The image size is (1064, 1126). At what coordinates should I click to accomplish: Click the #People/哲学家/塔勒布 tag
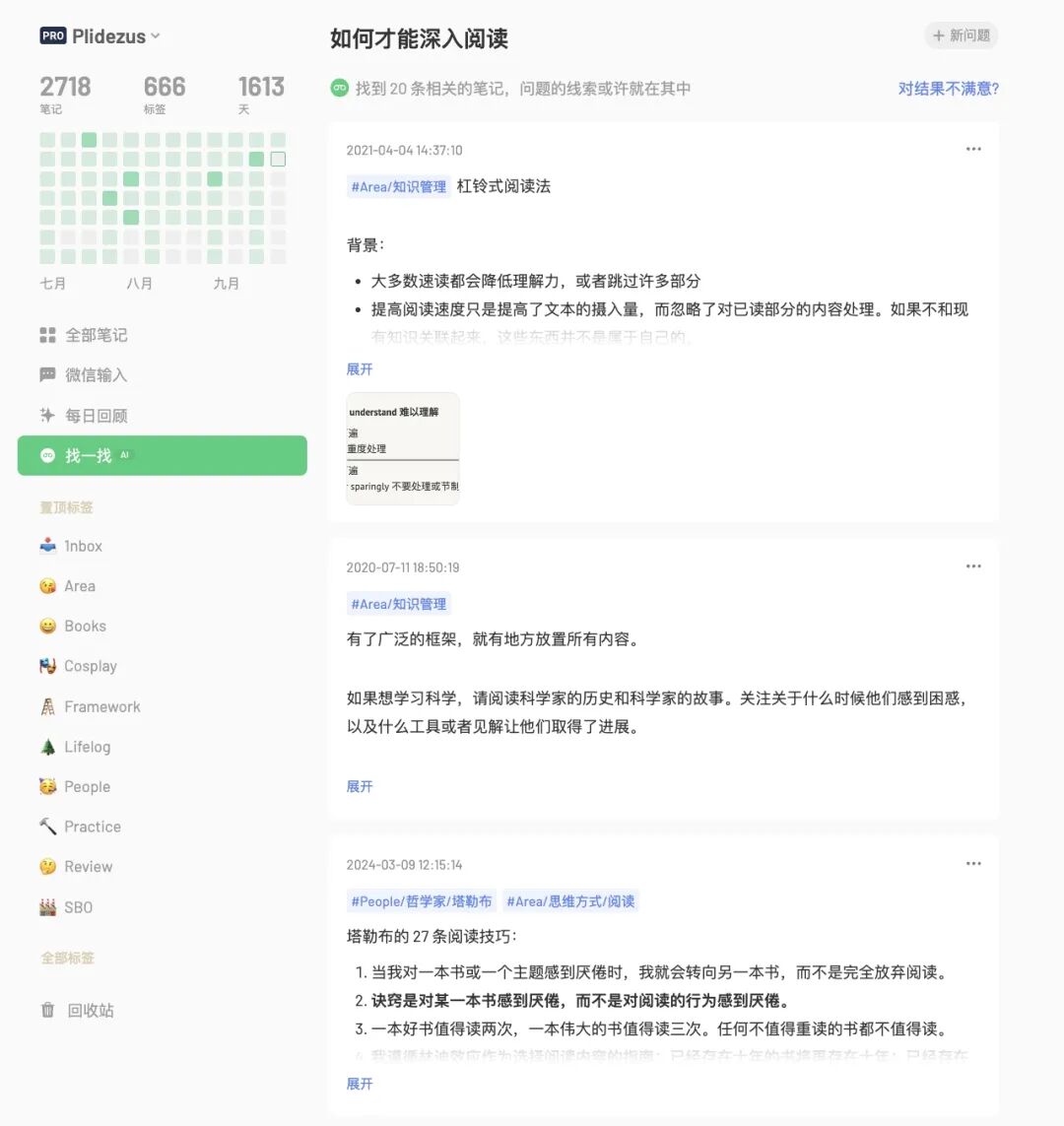point(422,901)
